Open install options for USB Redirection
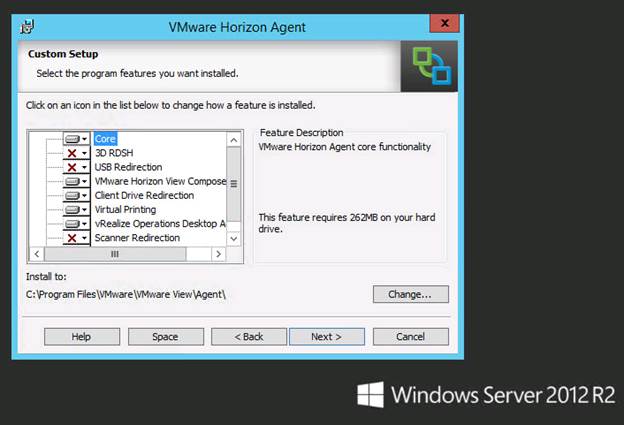 point(76,167)
